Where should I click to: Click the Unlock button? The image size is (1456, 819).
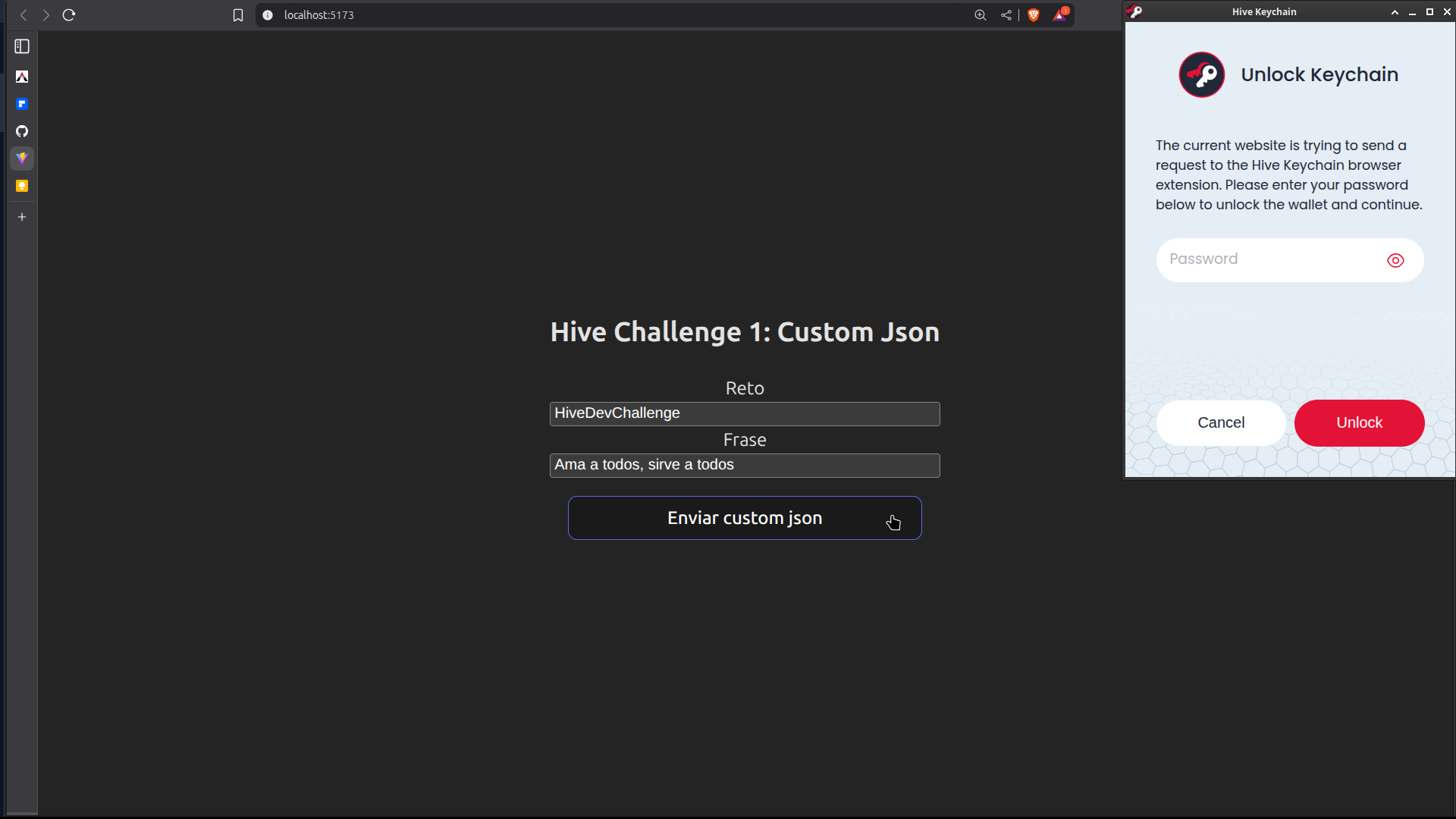click(x=1359, y=423)
